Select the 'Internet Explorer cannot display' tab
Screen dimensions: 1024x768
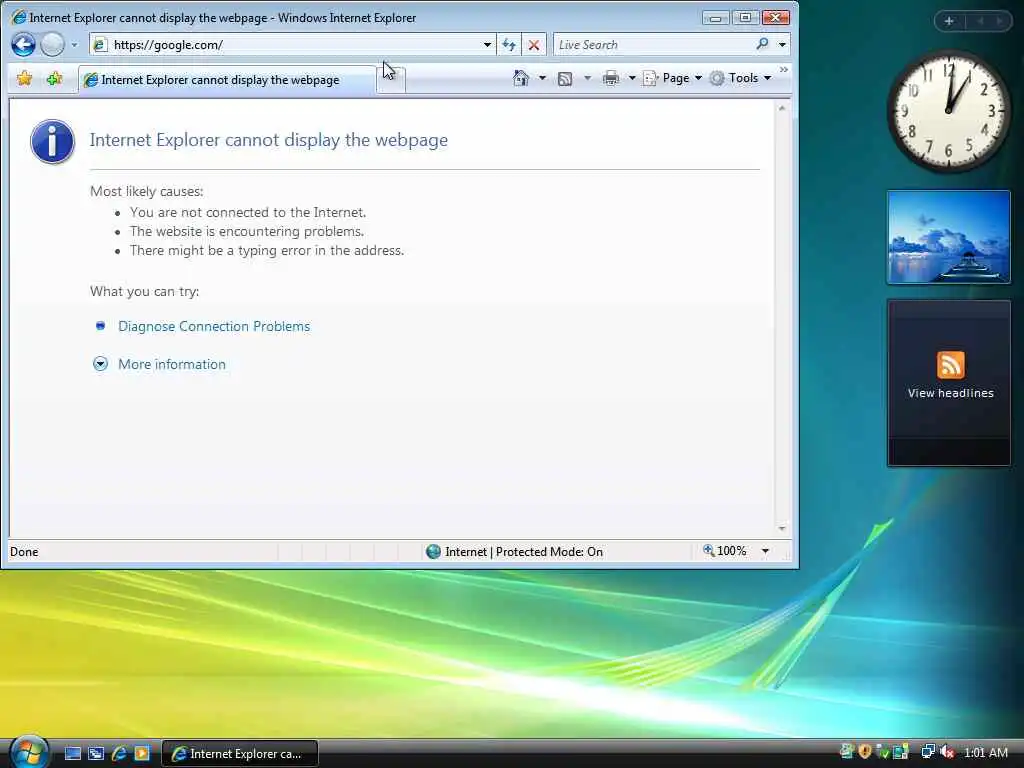click(227, 80)
